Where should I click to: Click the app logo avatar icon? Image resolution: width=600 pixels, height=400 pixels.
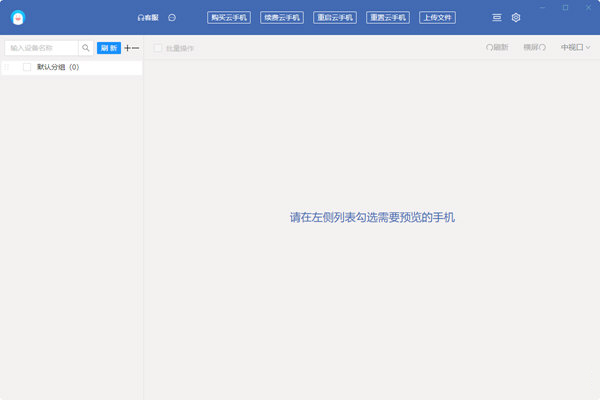[18, 18]
